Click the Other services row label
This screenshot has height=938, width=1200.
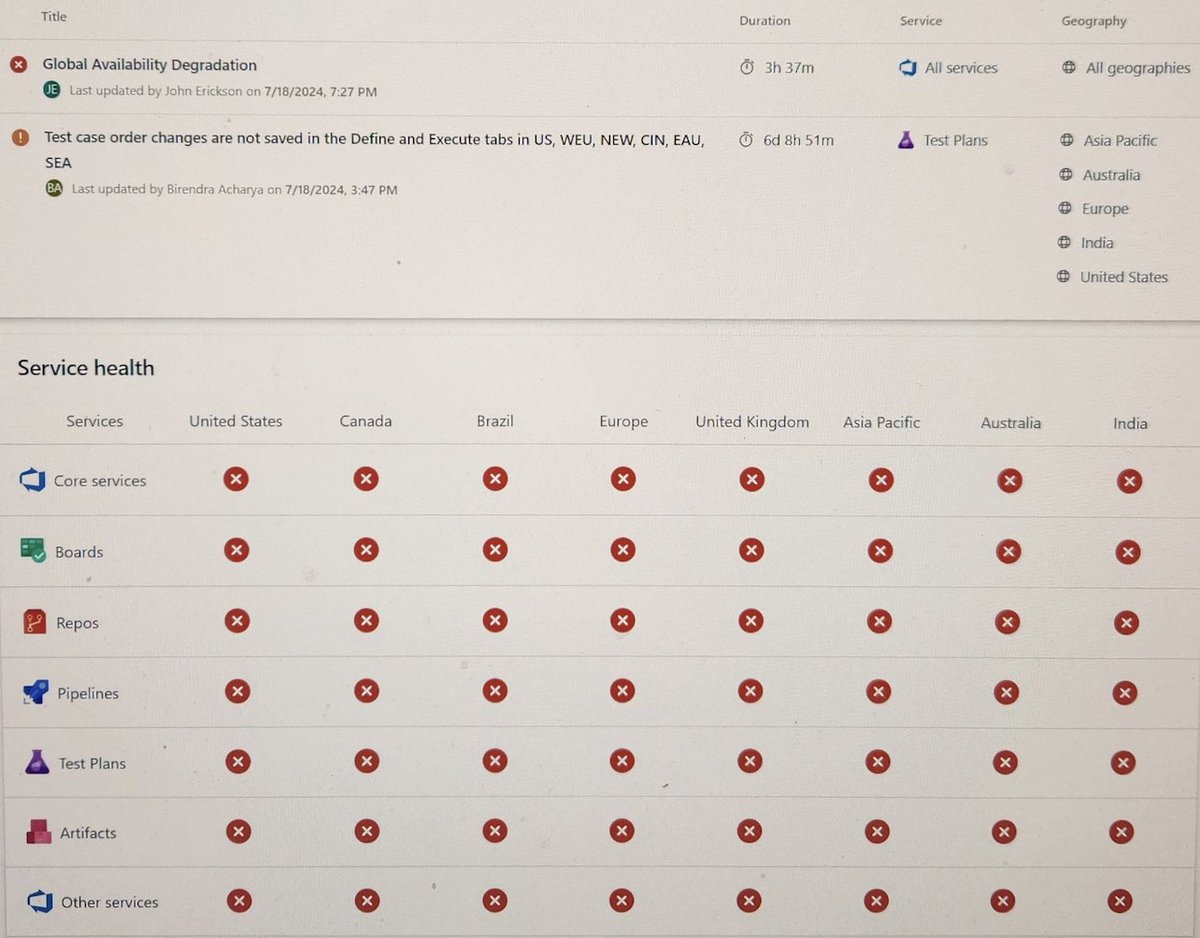point(110,902)
